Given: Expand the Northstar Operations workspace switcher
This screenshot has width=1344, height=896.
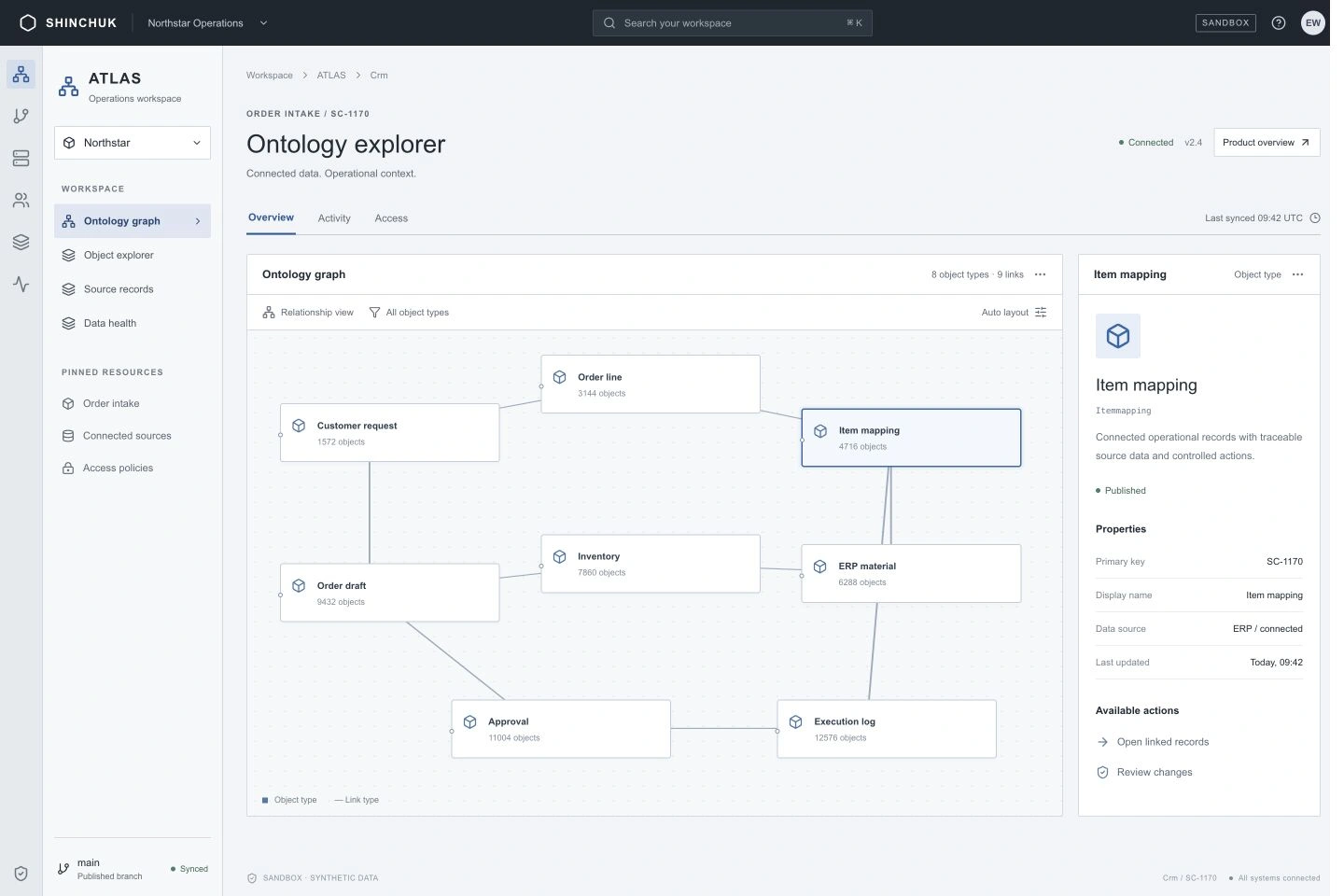Looking at the screenshot, I should 207,22.
